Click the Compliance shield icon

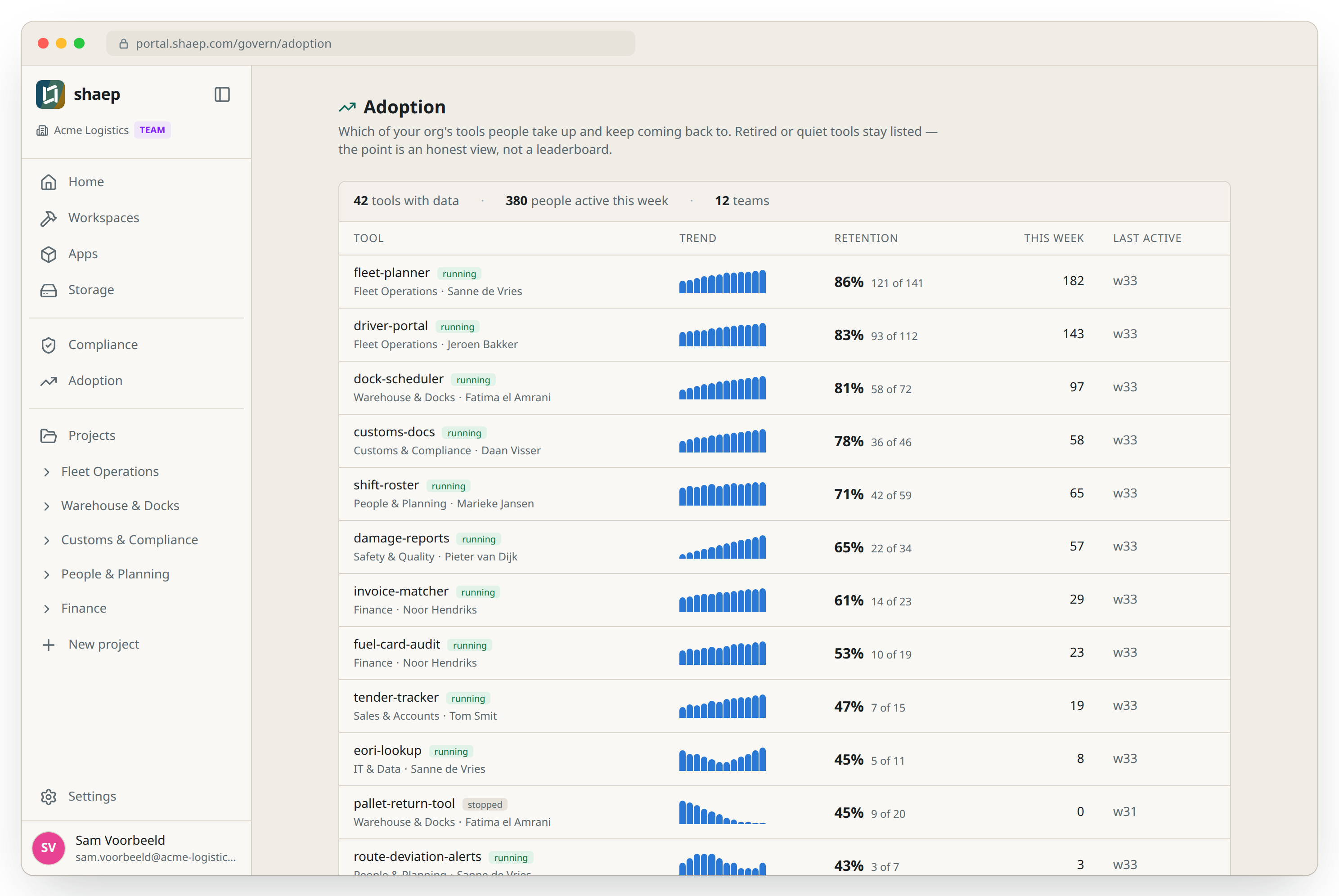click(49, 345)
